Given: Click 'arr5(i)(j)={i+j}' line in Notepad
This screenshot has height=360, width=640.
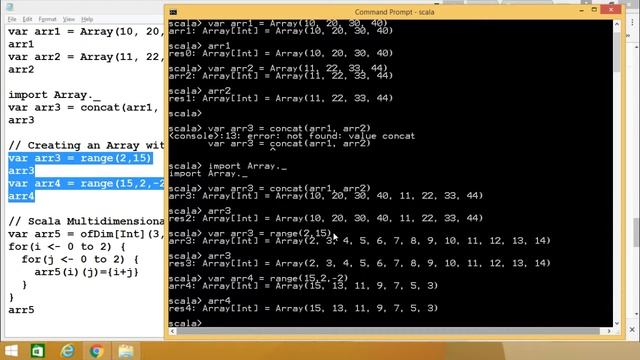Looking at the screenshot, I should pyautogui.click(x=87, y=272).
